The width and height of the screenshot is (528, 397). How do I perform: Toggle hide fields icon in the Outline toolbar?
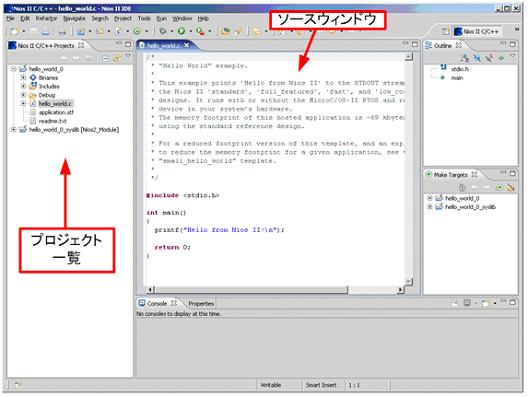[x=477, y=58]
